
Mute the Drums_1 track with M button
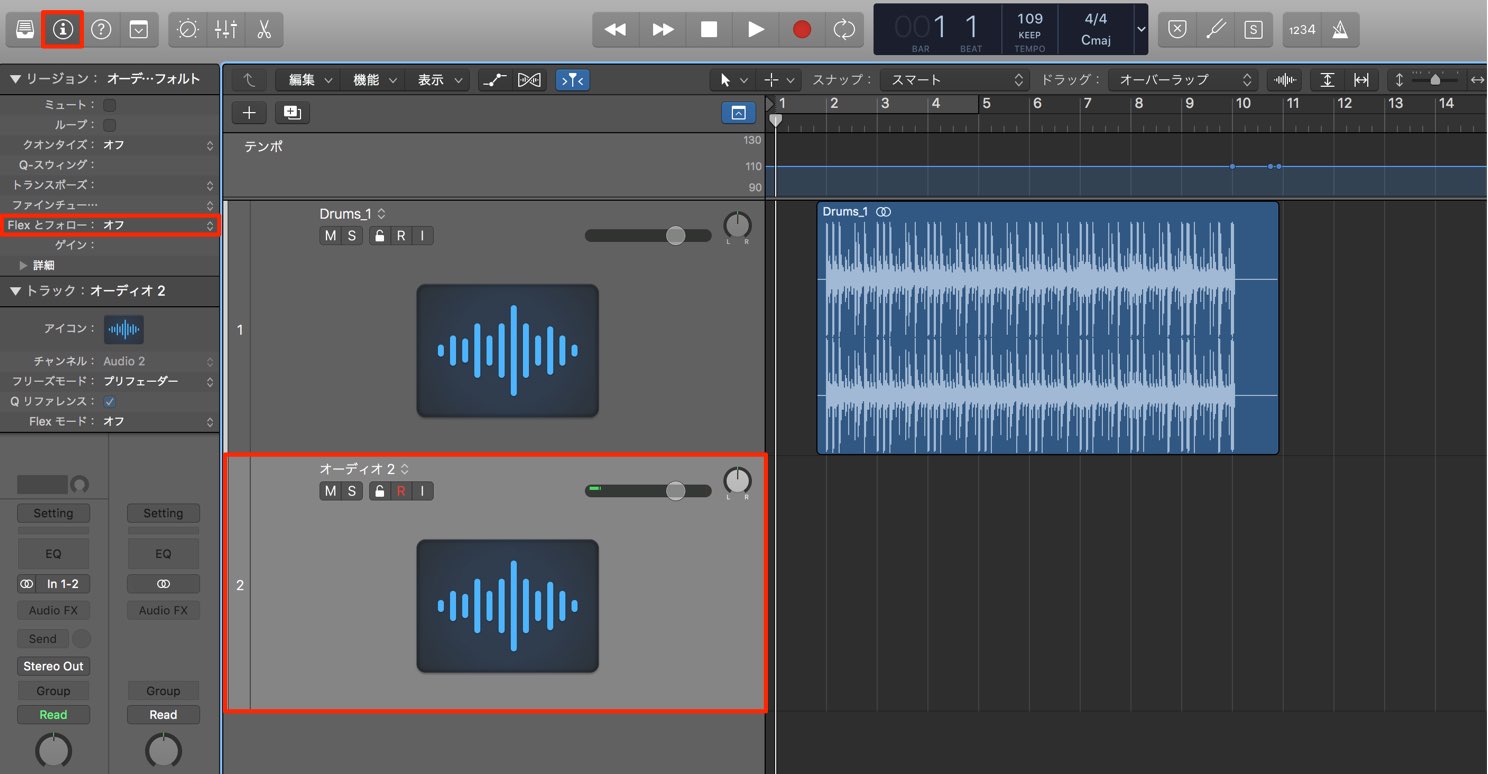331,236
